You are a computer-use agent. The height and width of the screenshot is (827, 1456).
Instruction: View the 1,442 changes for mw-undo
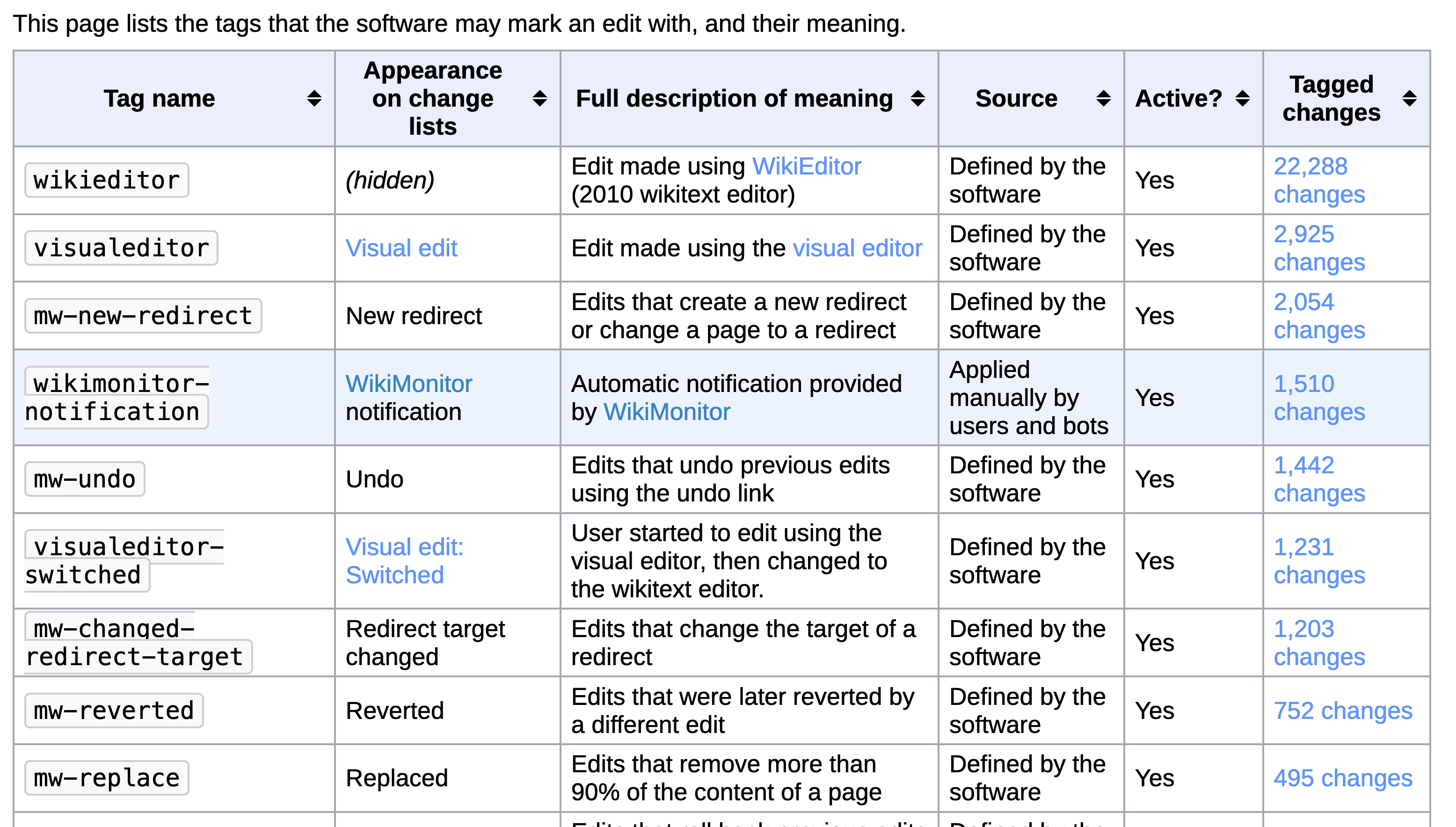click(x=1318, y=479)
